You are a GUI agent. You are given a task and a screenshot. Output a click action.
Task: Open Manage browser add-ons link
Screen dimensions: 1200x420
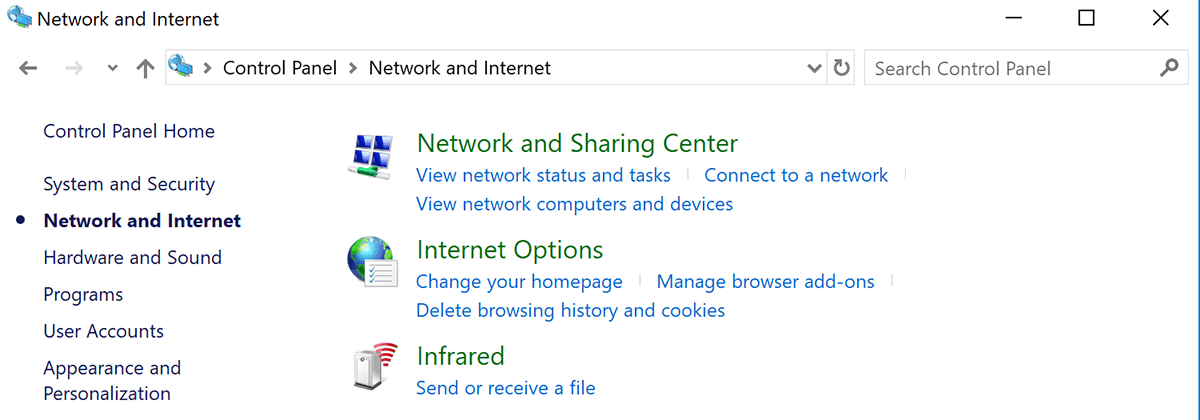[765, 282]
